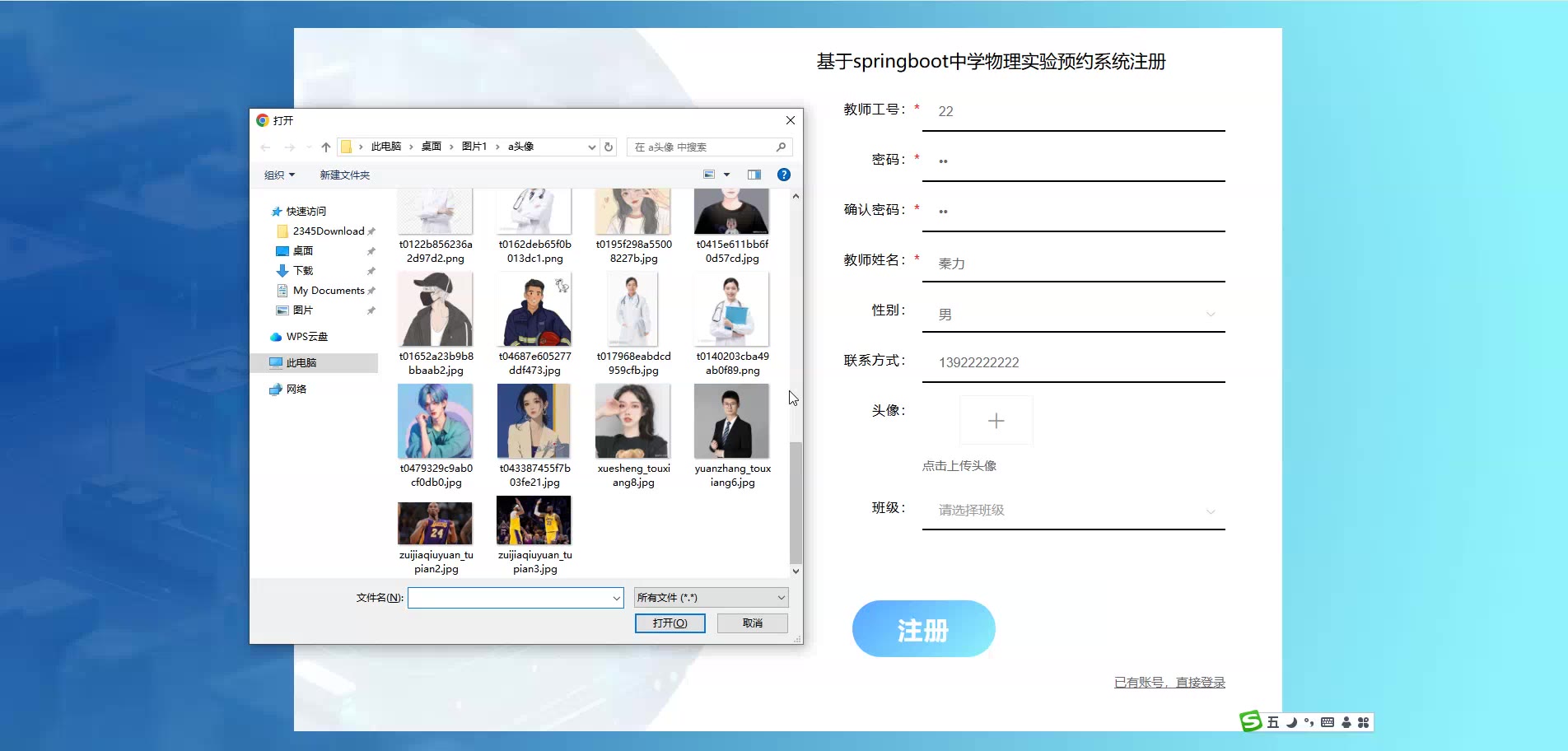Open the help question mark icon
Viewport: 1568px width, 751px height.
(784, 175)
